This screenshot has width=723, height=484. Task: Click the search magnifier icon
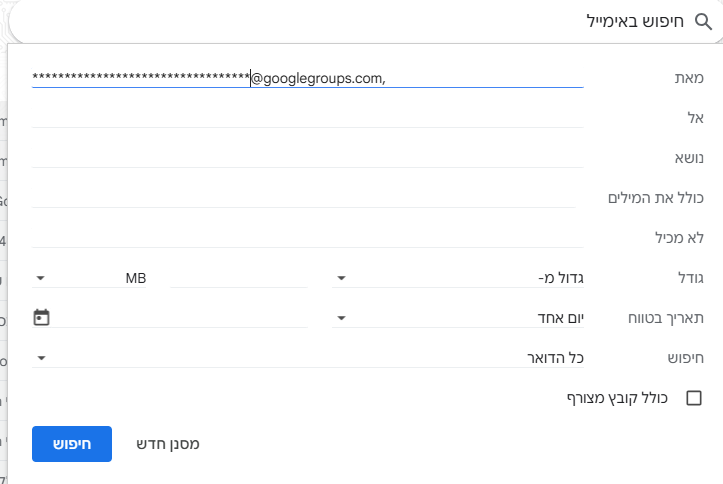(x=701, y=20)
